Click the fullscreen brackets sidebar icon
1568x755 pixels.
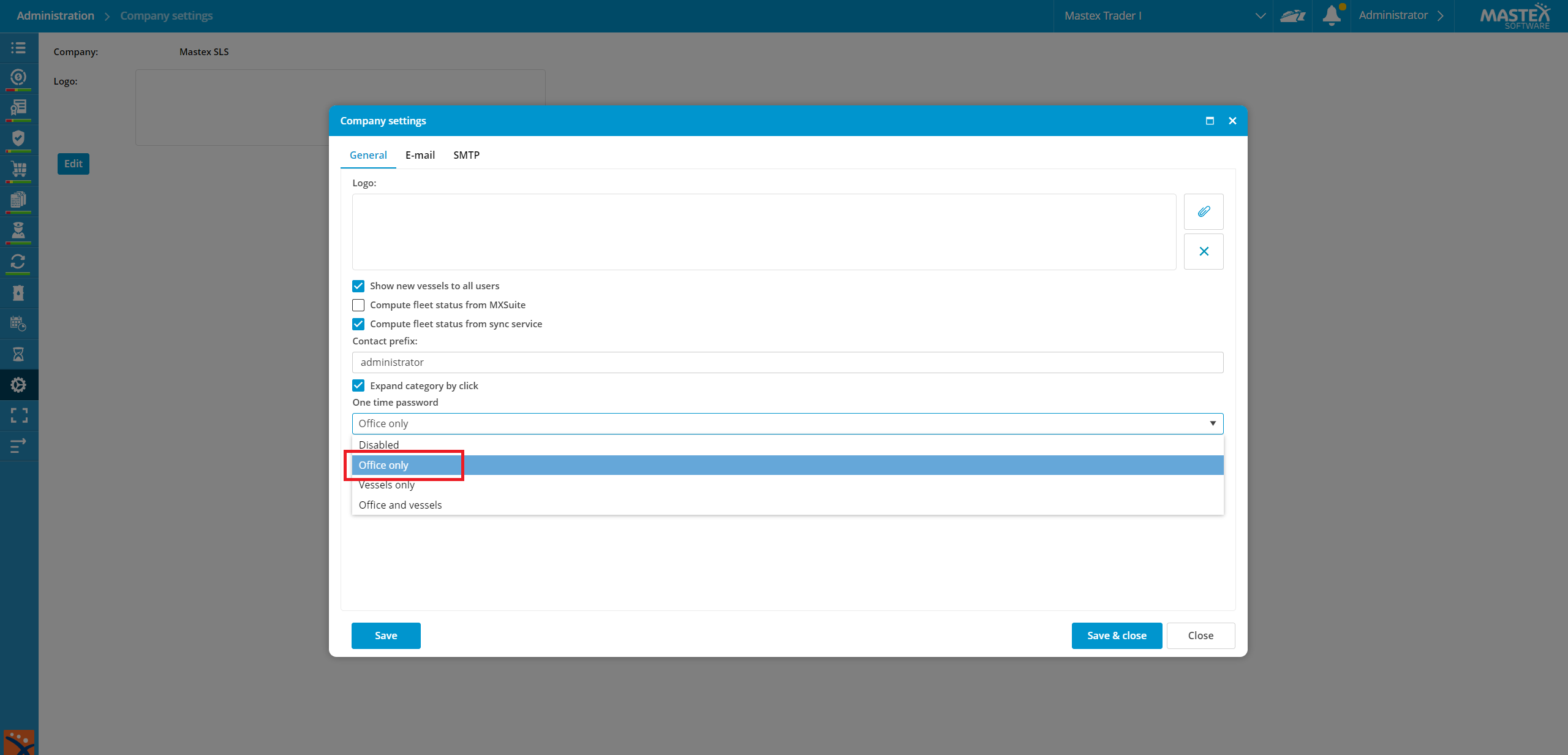[x=18, y=415]
